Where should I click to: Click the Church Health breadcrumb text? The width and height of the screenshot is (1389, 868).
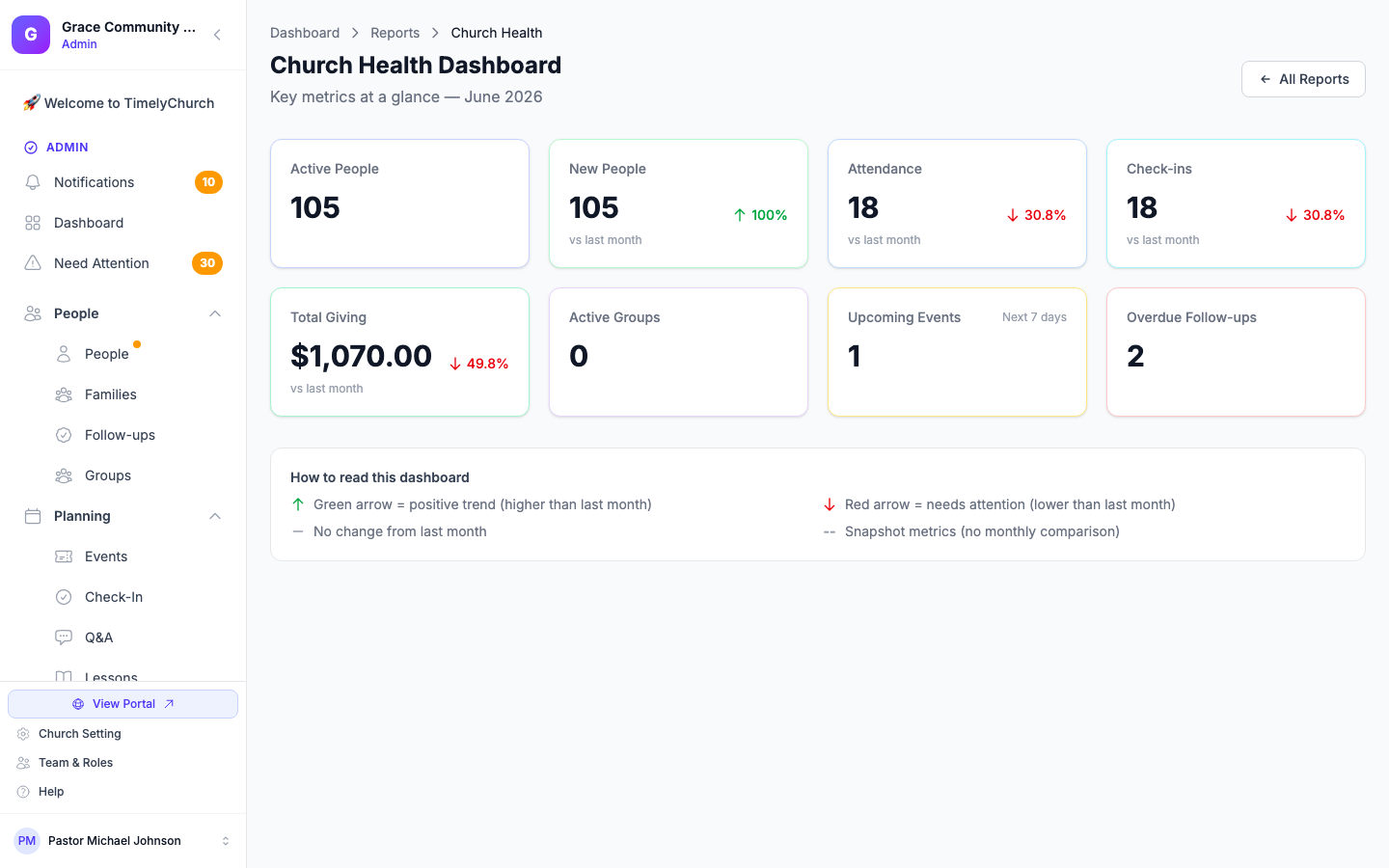point(497,33)
